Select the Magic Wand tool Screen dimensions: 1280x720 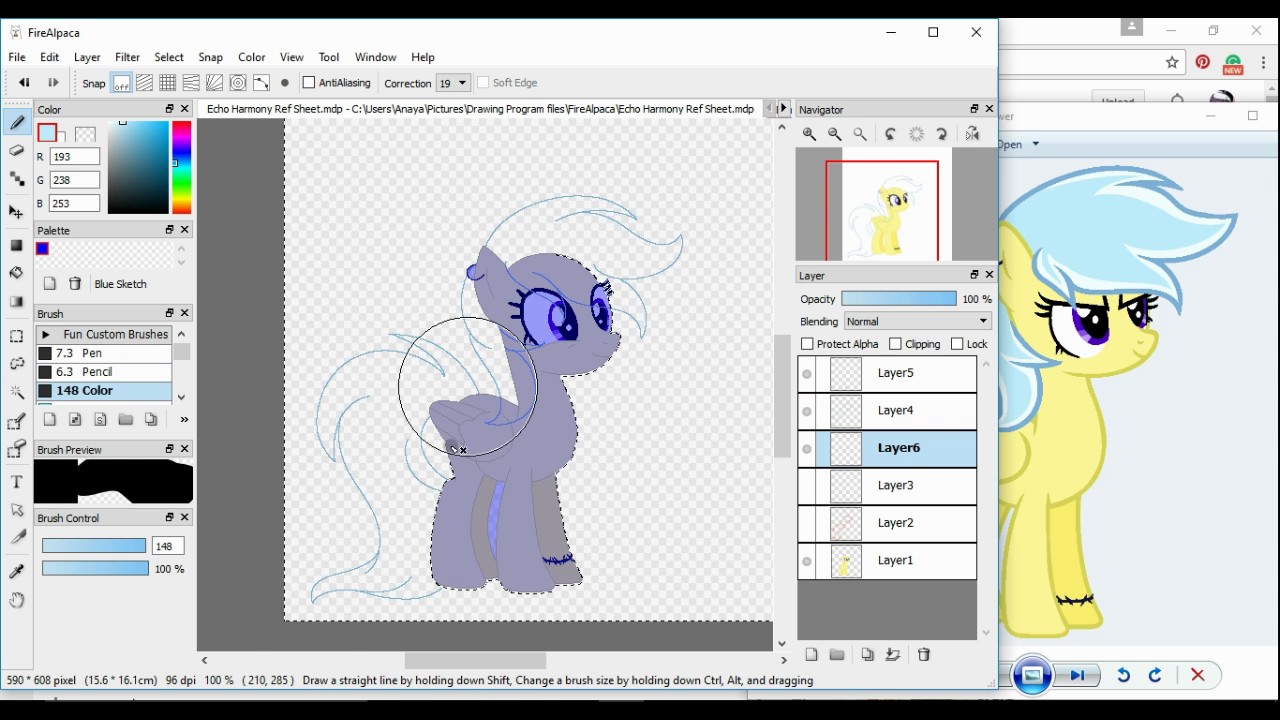tap(17, 393)
